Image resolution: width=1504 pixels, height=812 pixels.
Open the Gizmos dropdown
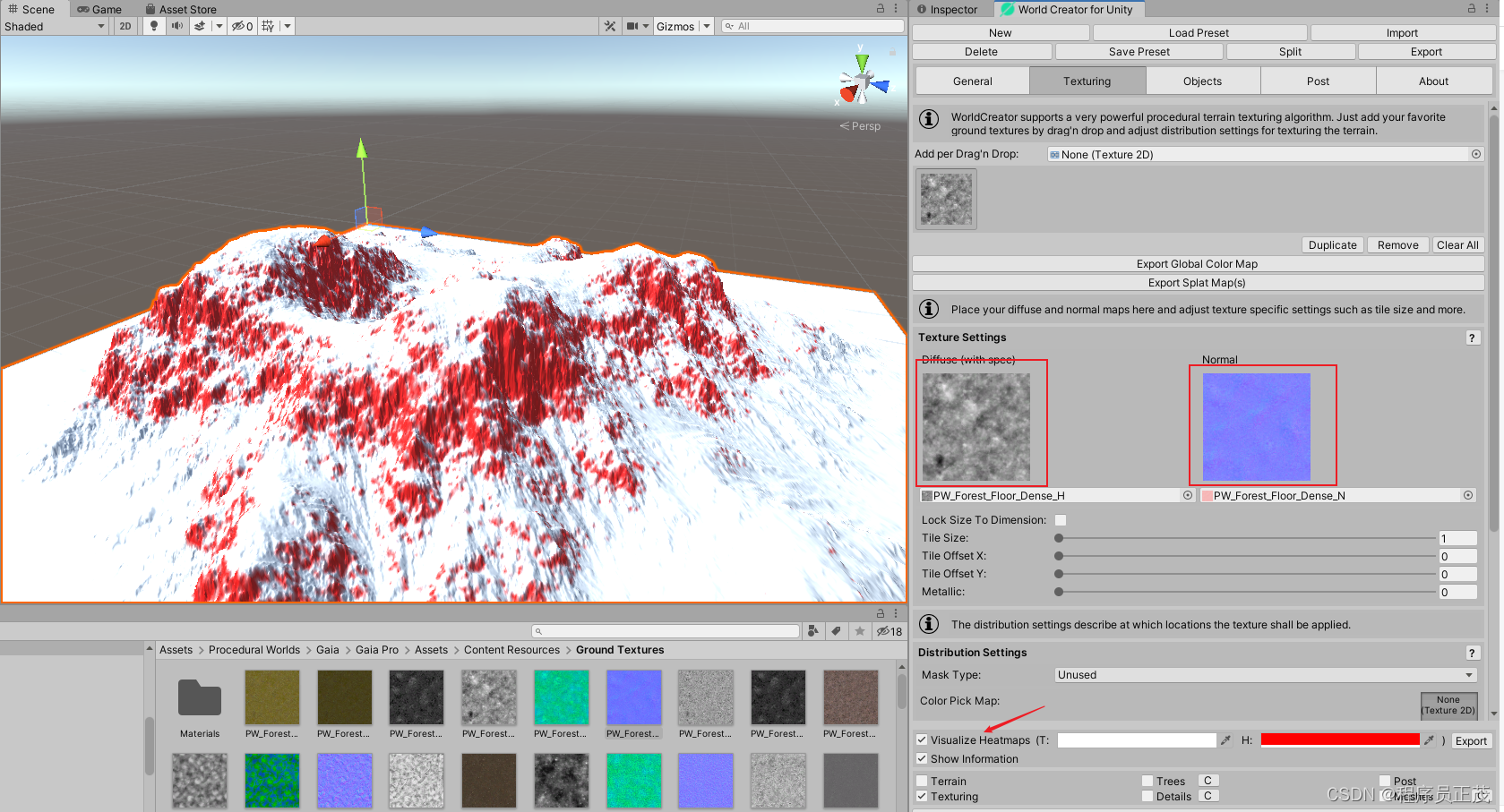tap(683, 26)
